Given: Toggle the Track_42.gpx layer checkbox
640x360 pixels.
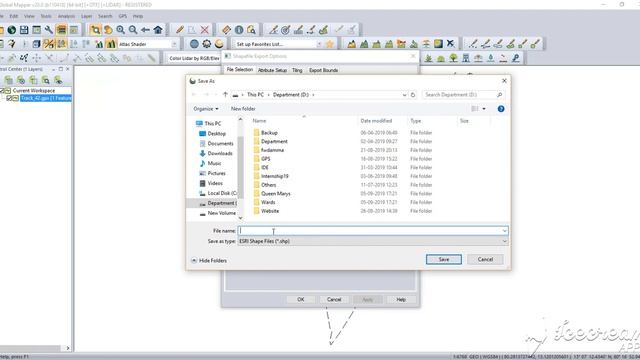Looking at the screenshot, I should [9, 98].
